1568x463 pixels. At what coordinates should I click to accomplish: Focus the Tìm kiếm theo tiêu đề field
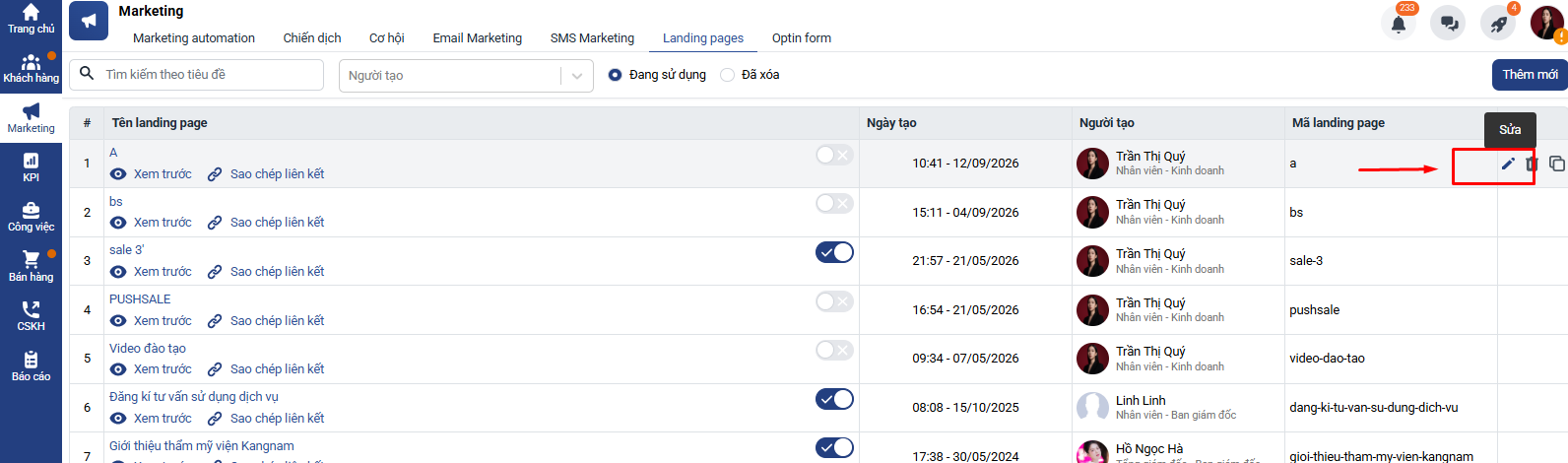(196, 75)
